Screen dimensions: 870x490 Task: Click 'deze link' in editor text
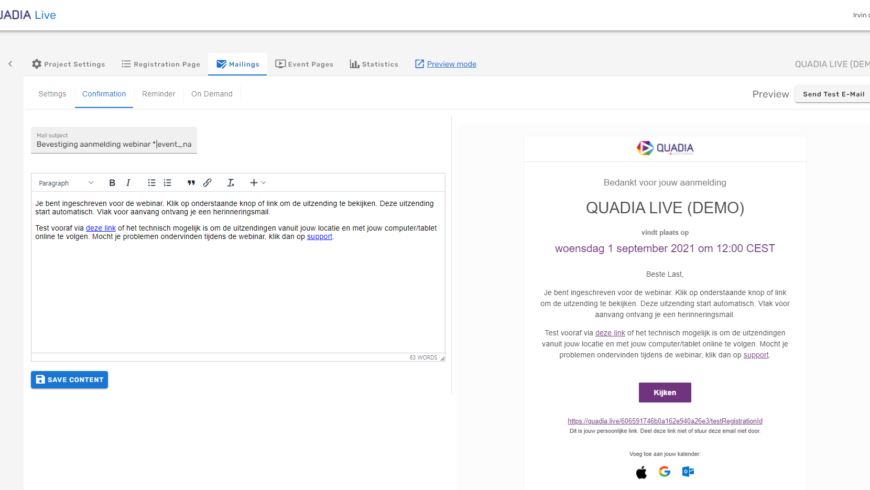point(100,228)
